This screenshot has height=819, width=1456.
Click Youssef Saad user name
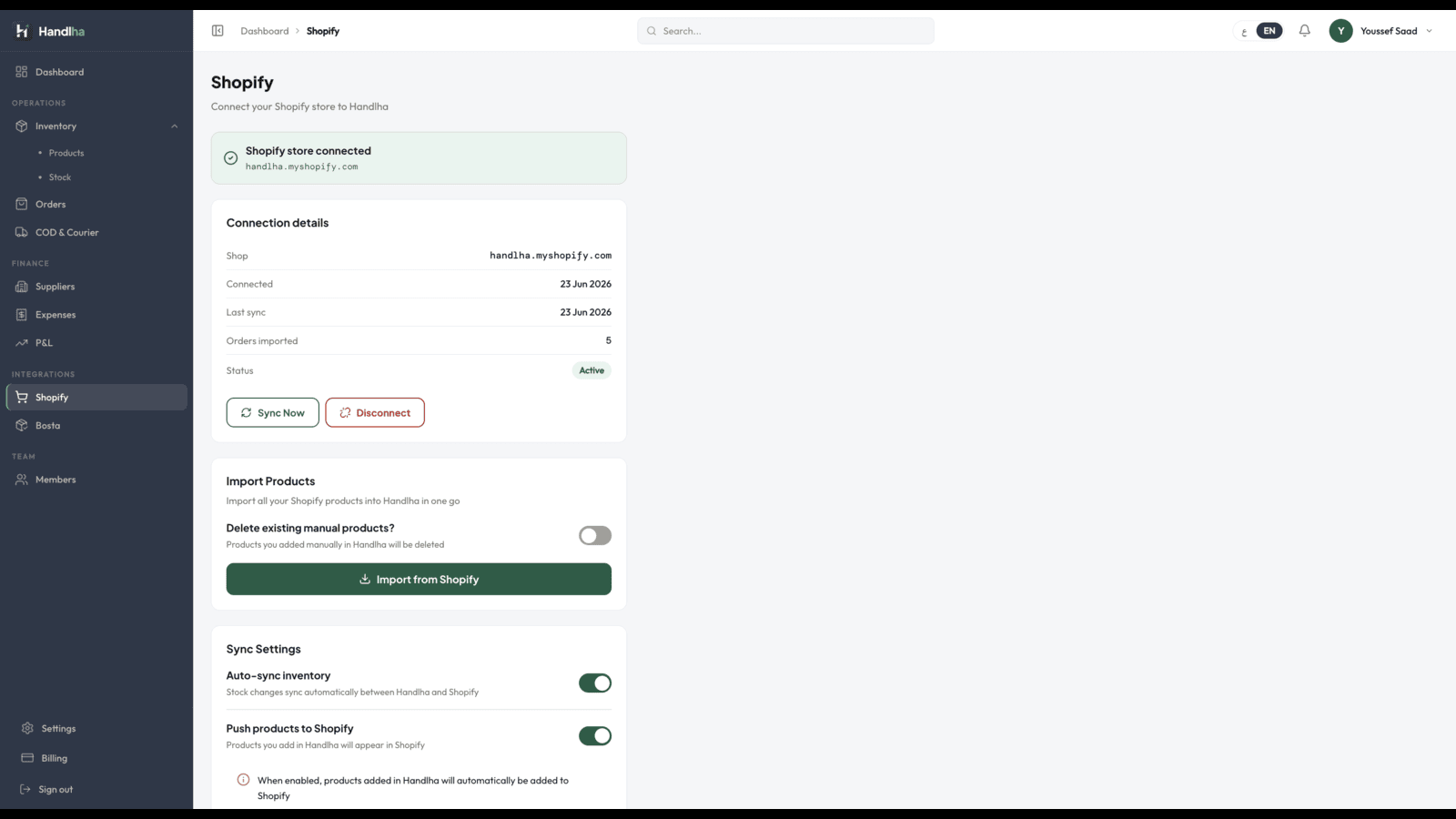pyautogui.click(x=1389, y=31)
